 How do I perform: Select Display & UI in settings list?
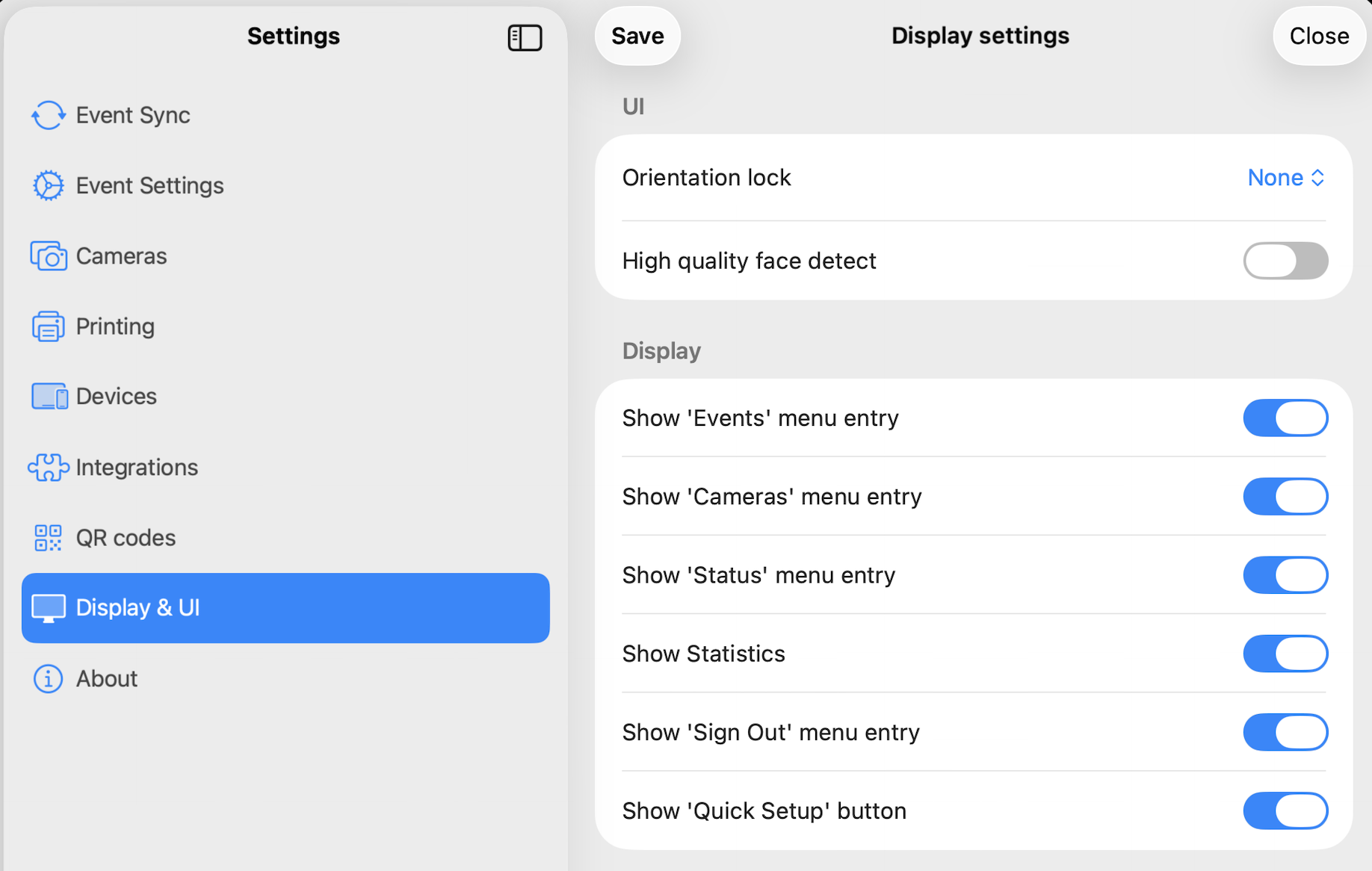(x=285, y=608)
